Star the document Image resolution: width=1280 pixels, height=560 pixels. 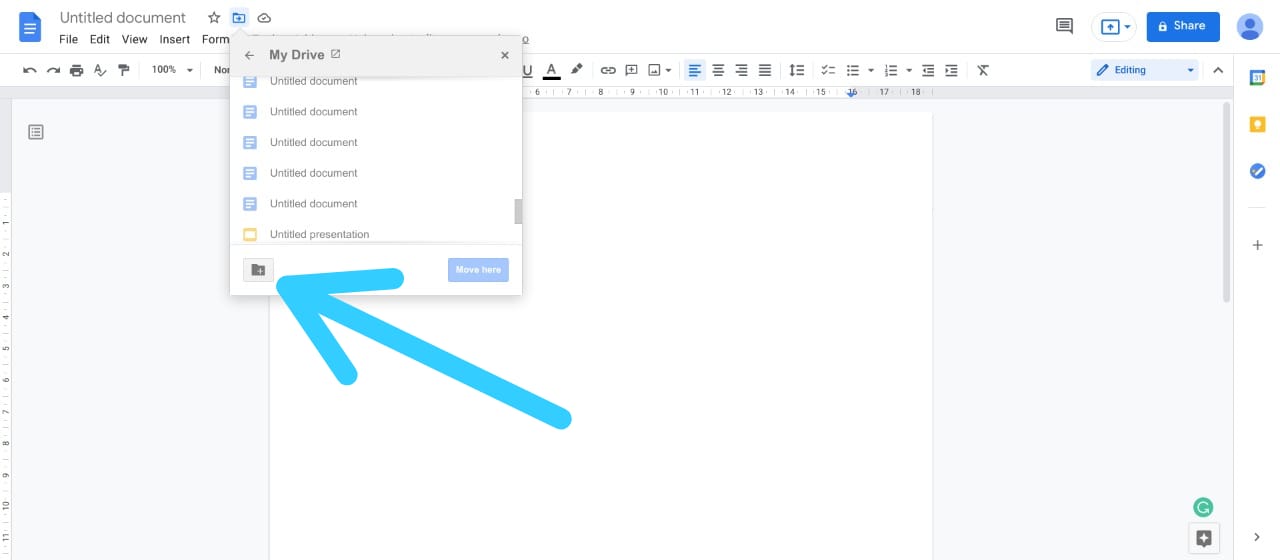pyautogui.click(x=214, y=18)
